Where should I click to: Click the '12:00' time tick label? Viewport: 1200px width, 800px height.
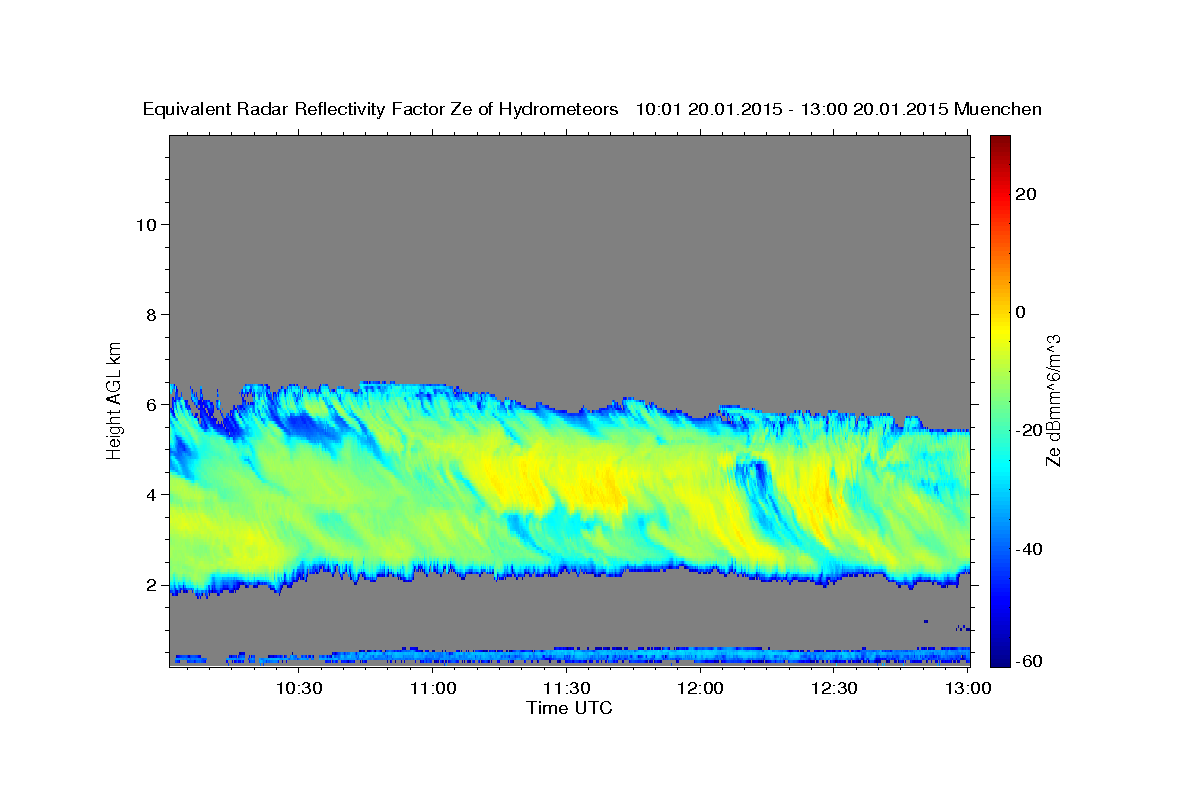coord(701,688)
